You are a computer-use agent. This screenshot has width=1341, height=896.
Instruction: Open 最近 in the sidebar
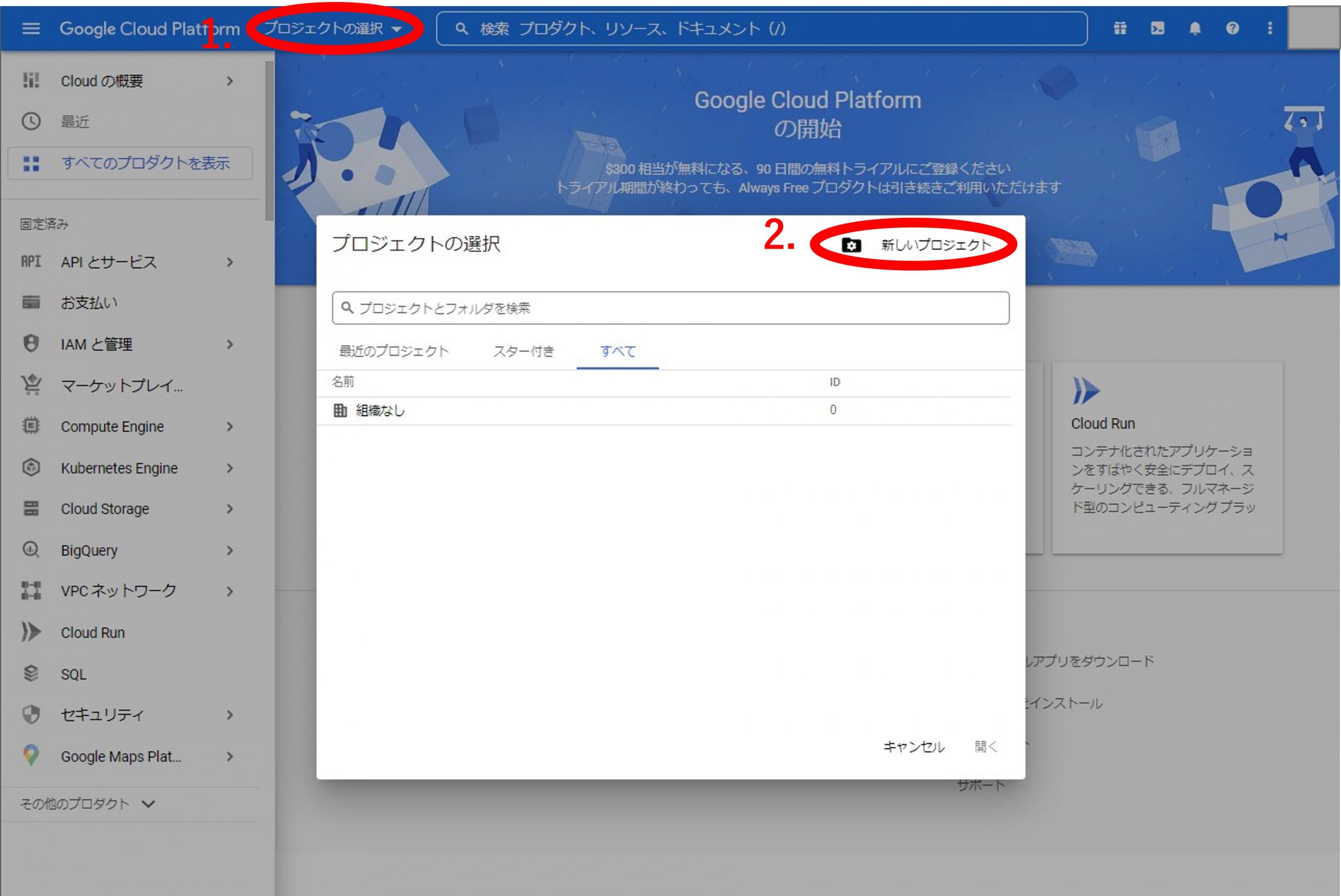(75, 121)
